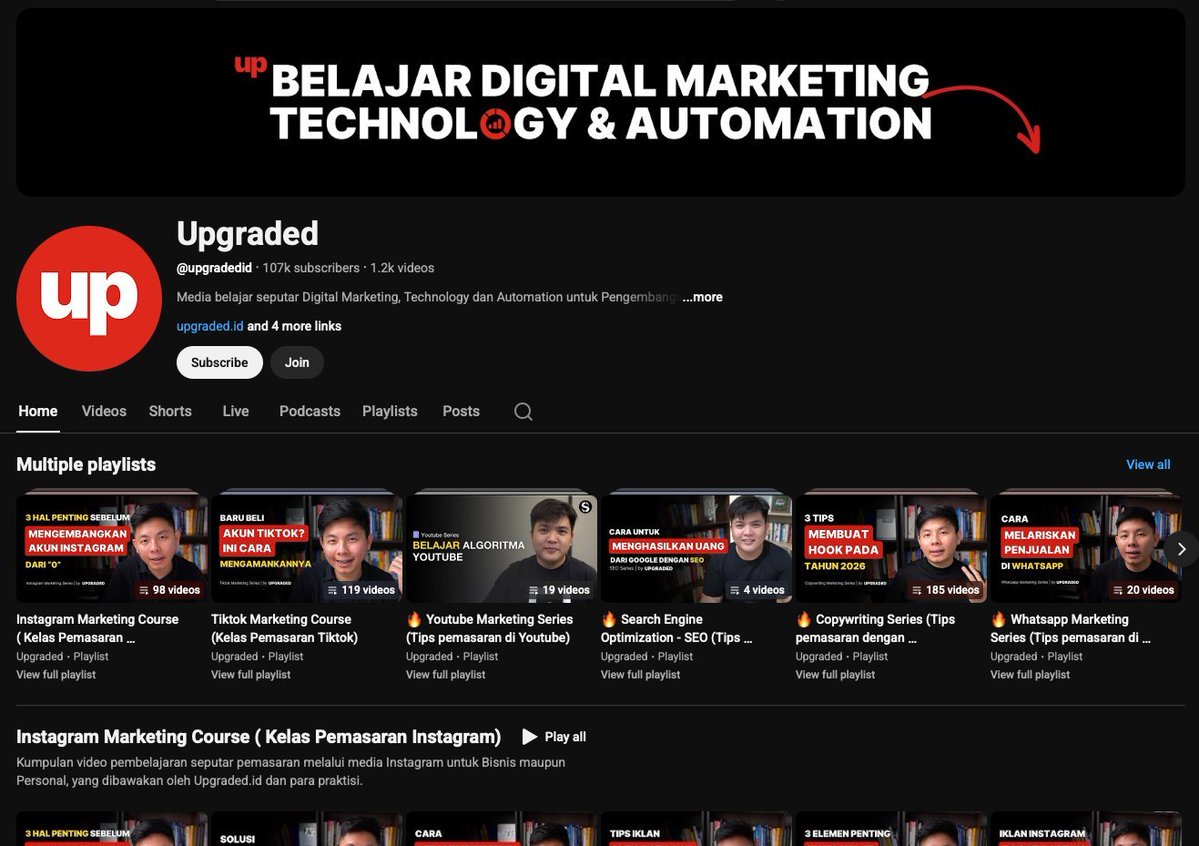Click the 98 videos playlist count badge
Viewport: 1199px width, 846px height.
coord(170,590)
